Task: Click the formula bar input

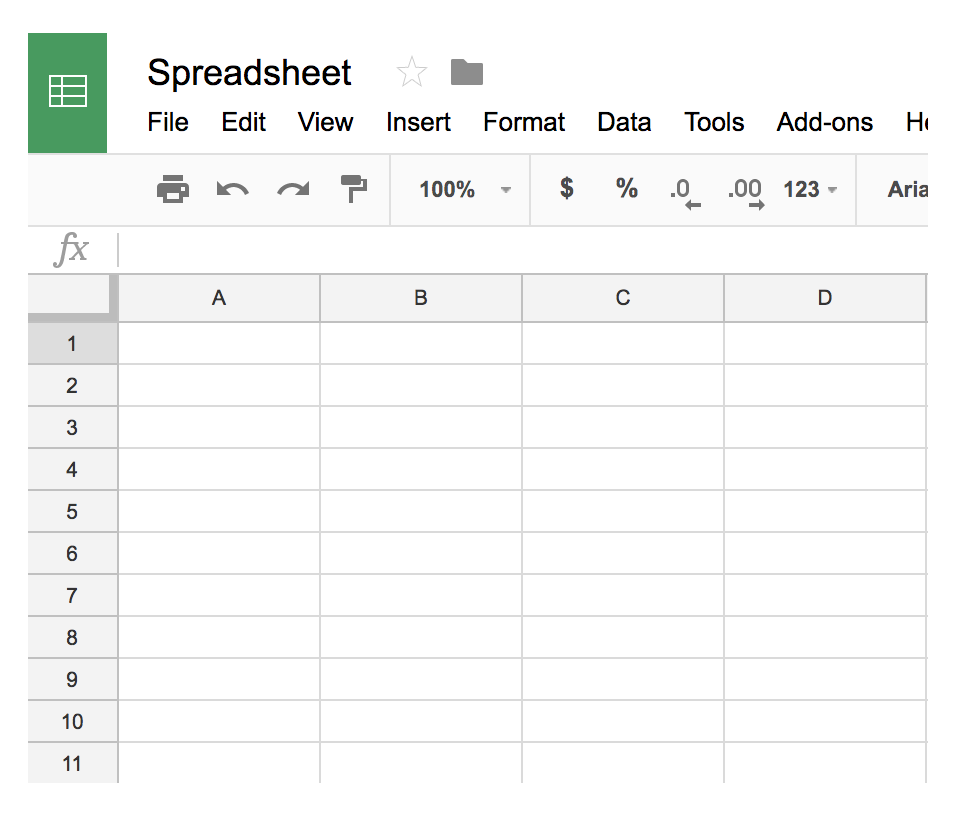Action: pyautogui.click(x=520, y=249)
